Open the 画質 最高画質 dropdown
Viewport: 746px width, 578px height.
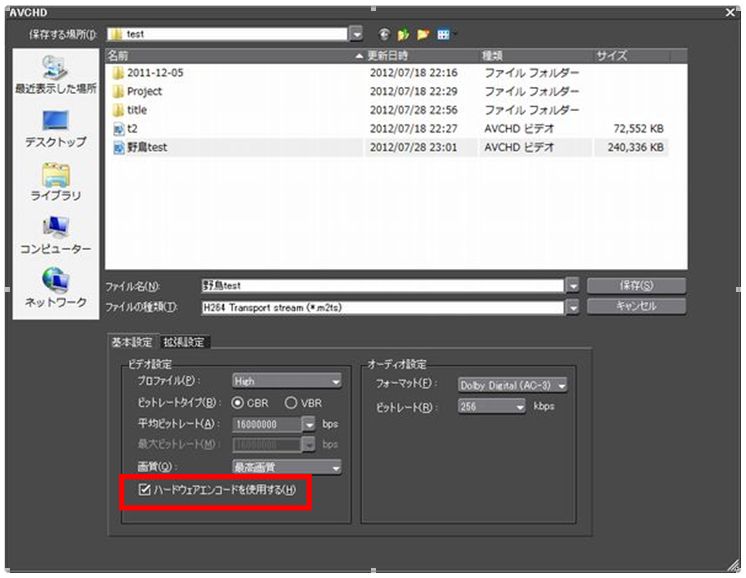pos(287,467)
